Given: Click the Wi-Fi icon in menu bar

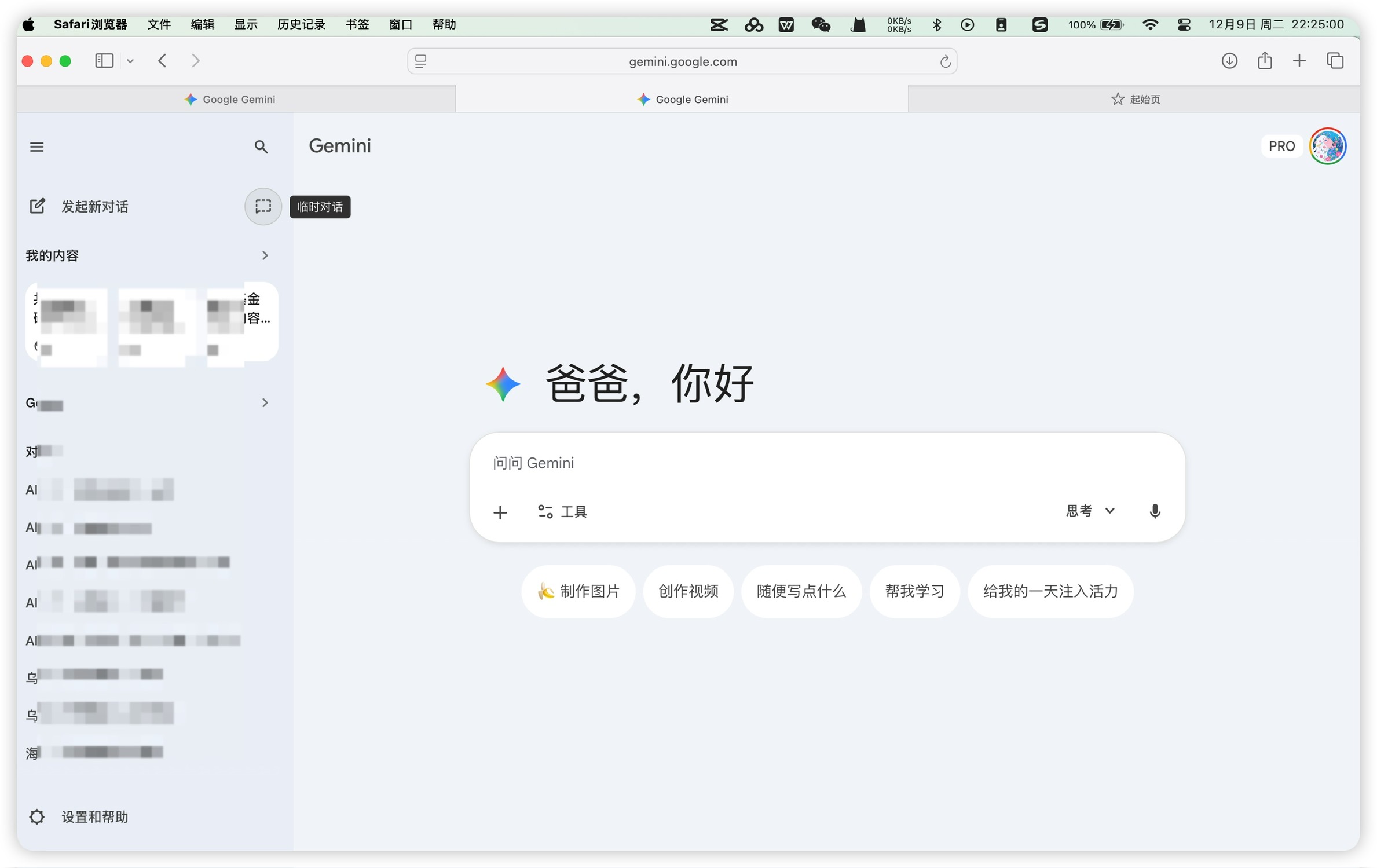Looking at the screenshot, I should click(1150, 24).
